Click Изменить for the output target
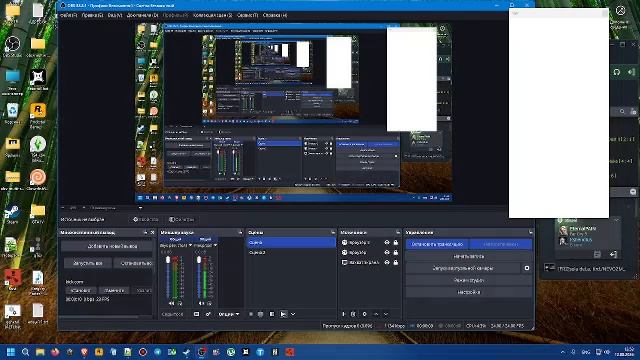 pos(114,290)
